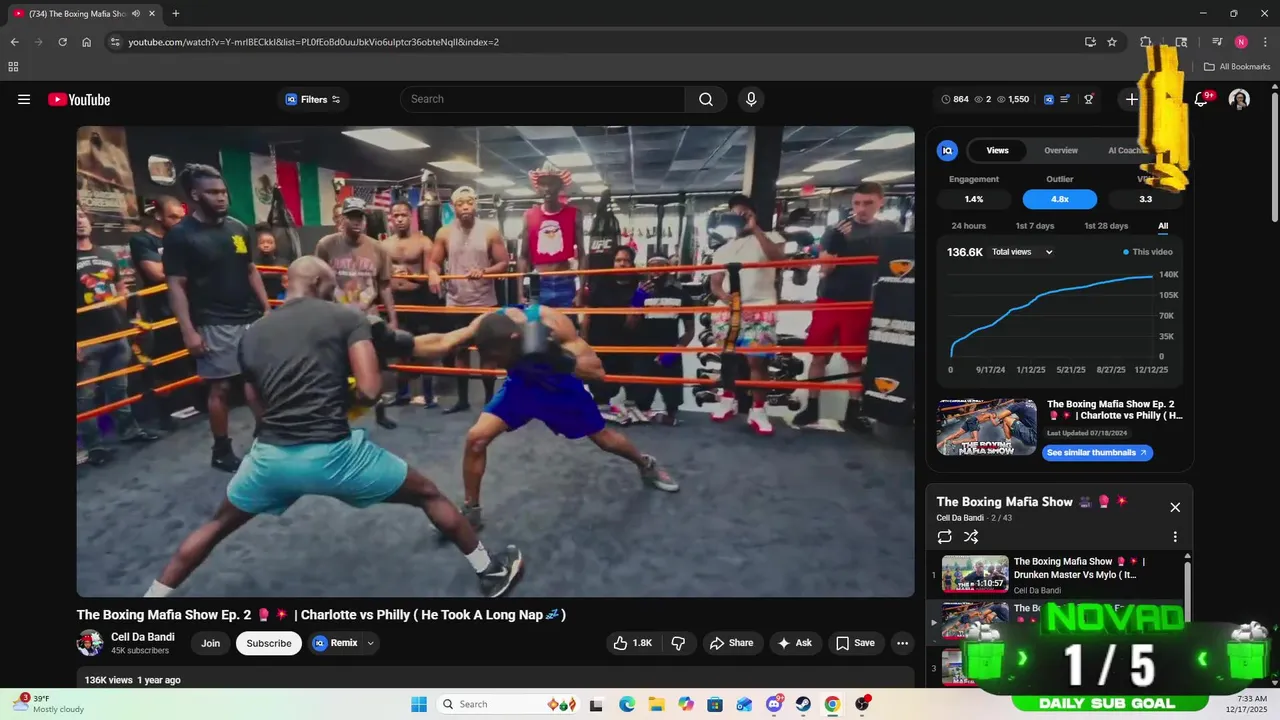
Task: Click the Join button
Action: click(x=211, y=643)
